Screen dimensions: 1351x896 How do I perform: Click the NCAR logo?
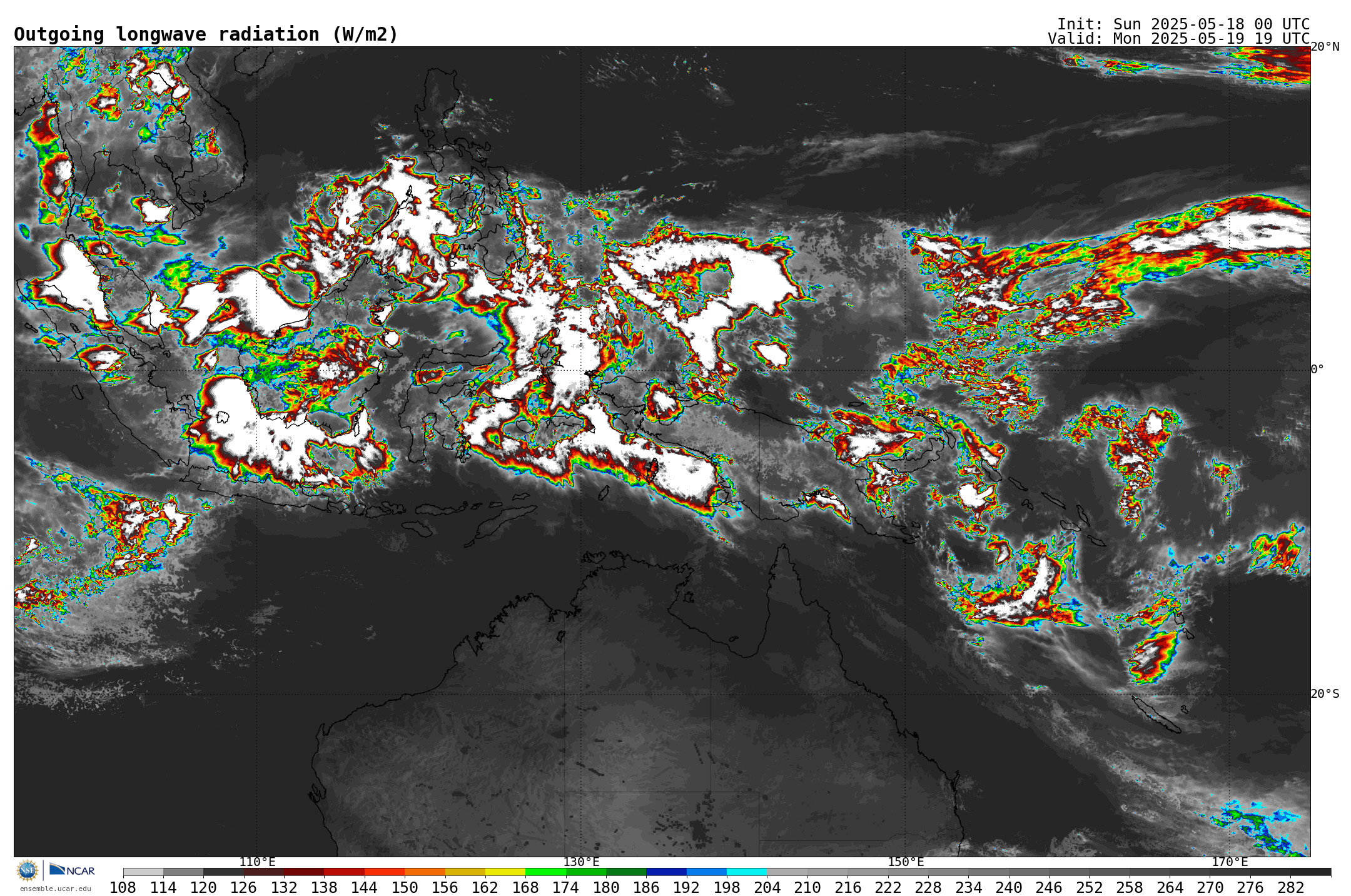72,870
